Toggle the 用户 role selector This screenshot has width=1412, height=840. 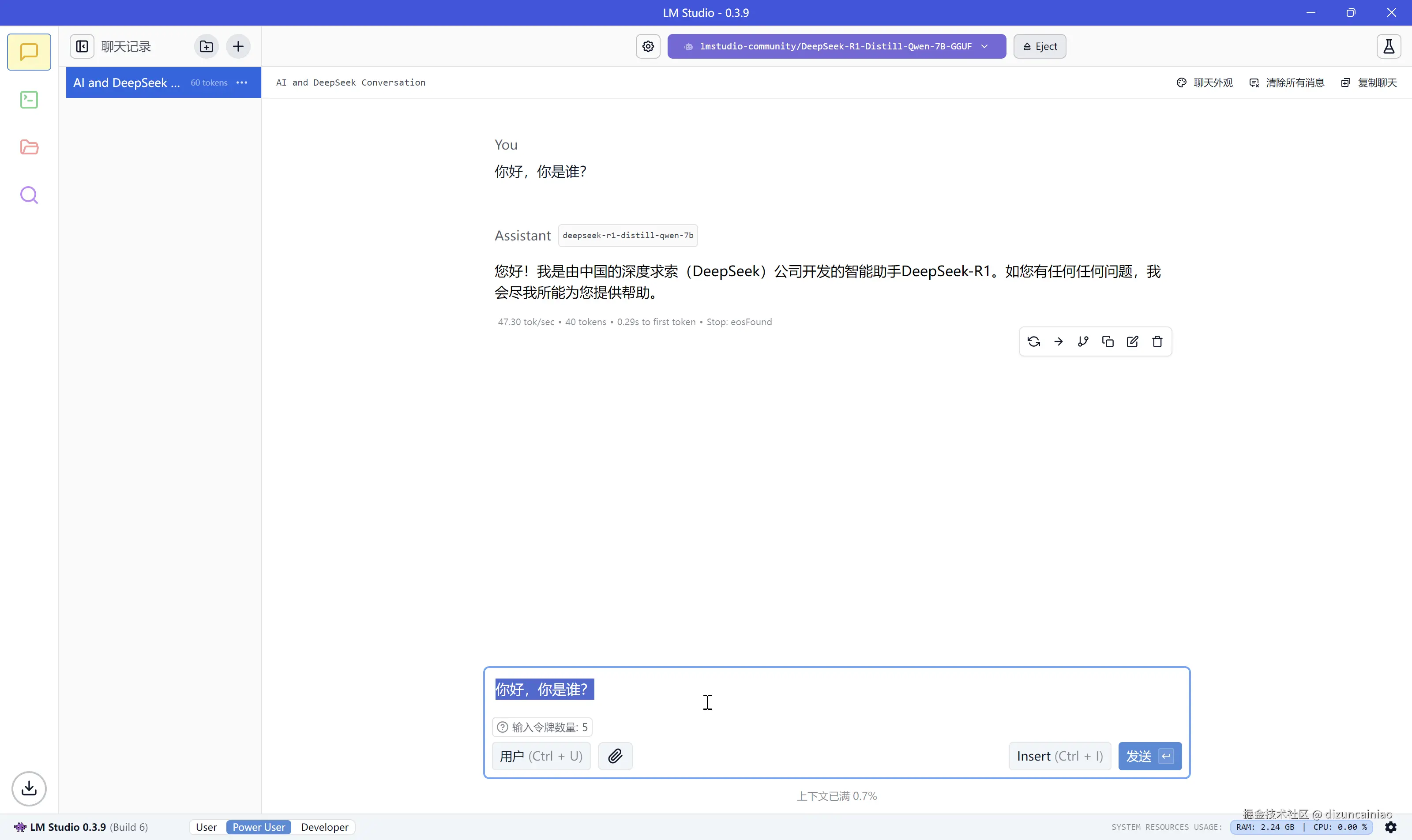click(541, 756)
